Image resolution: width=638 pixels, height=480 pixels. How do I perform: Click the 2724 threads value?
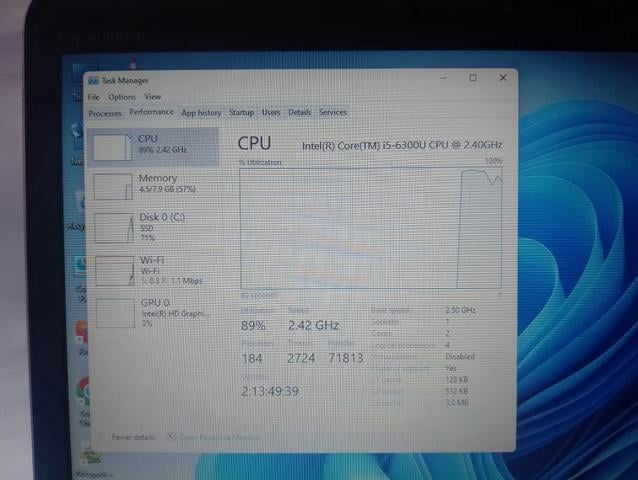click(x=301, y=358)
